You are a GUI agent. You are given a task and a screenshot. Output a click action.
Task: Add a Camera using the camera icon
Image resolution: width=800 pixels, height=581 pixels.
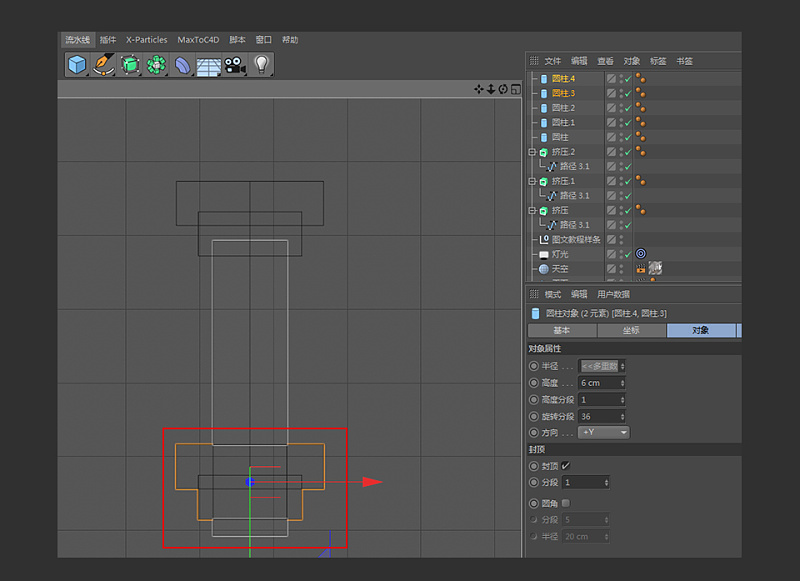pos(235,65)
